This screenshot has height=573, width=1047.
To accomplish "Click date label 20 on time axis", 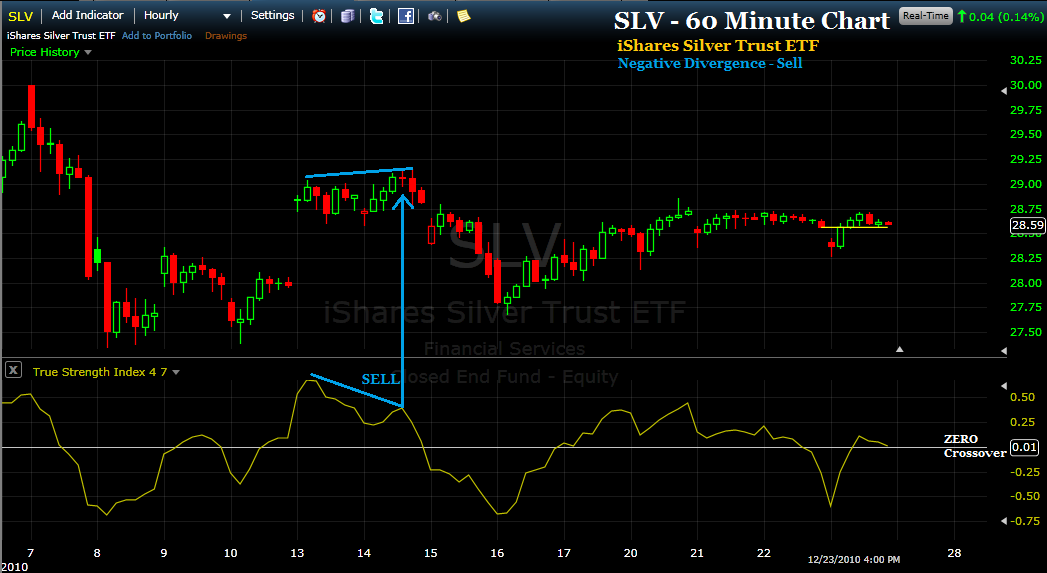I will click(630, 553).
